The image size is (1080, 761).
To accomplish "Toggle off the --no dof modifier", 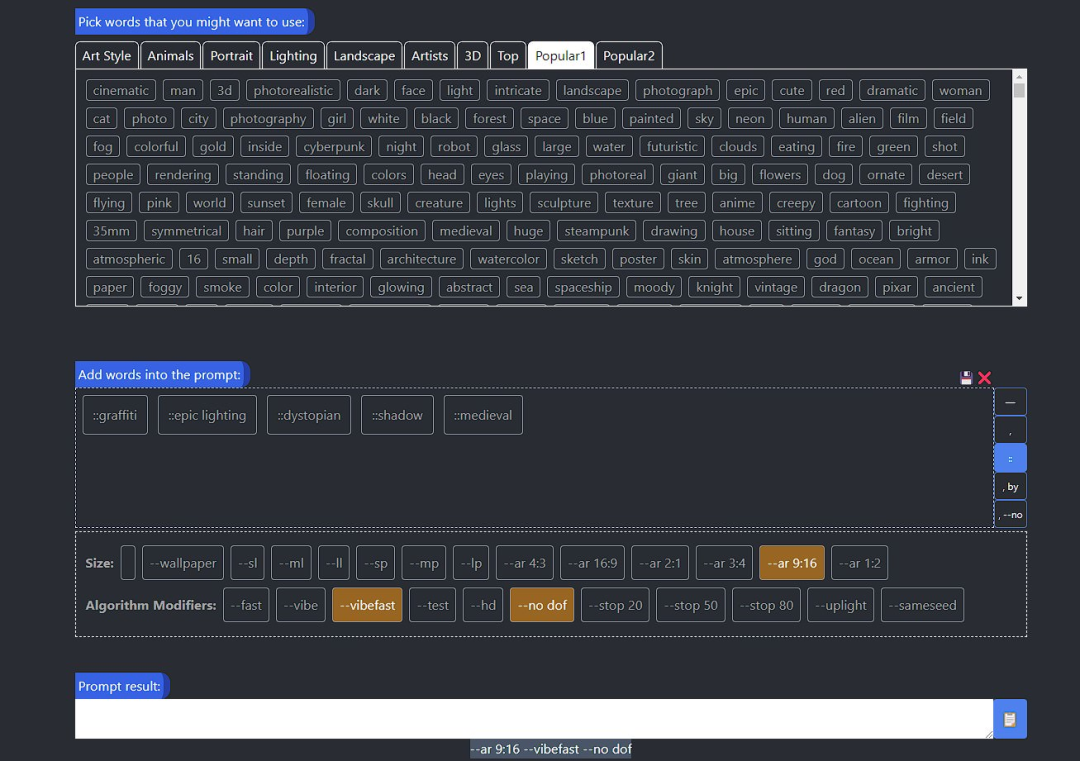I will tap(542, 605).
